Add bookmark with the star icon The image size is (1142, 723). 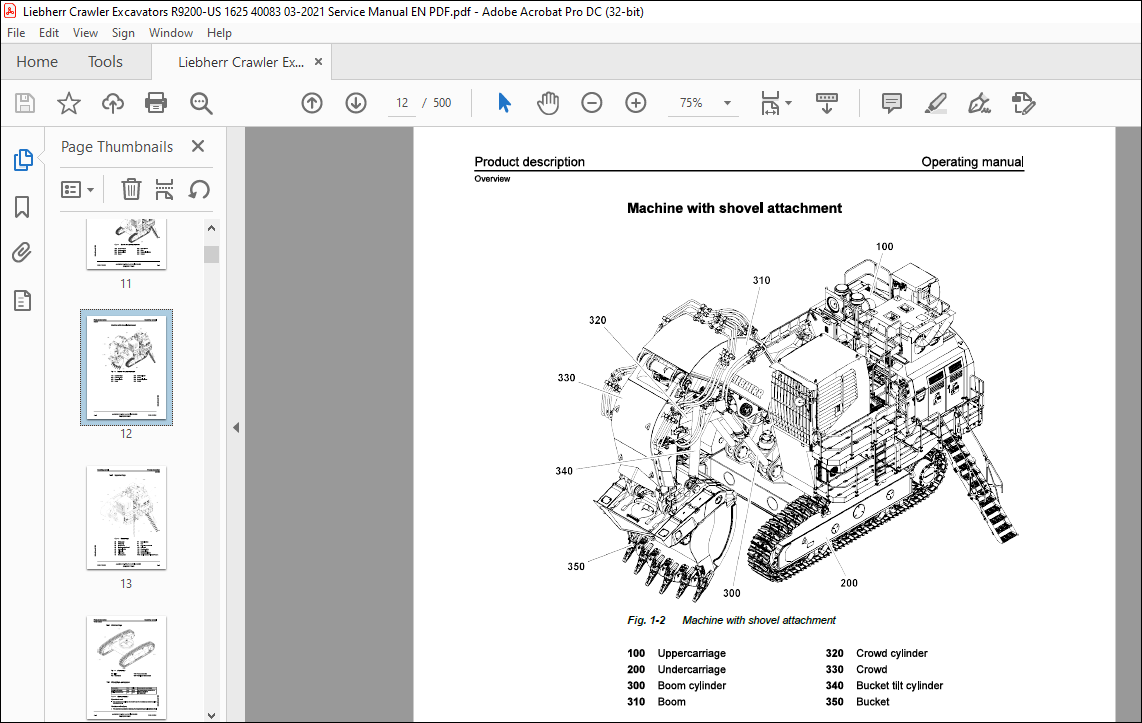[68, 103]
